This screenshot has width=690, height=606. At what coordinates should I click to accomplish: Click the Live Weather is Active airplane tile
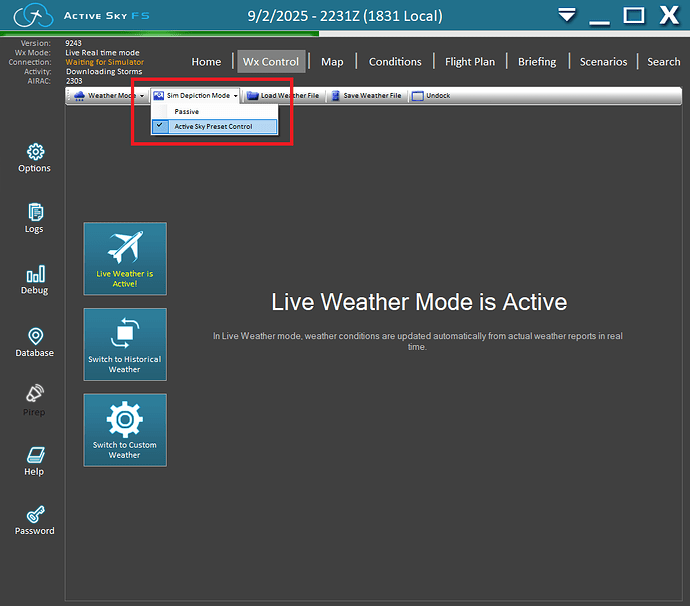[125, 258]
